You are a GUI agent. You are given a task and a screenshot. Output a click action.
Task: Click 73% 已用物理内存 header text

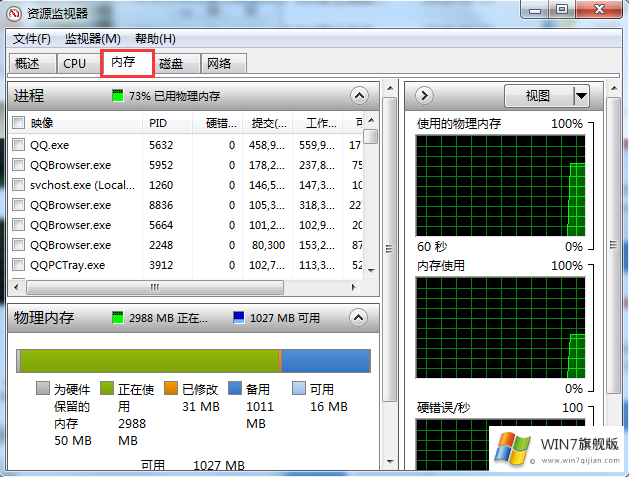coord(174,96)
